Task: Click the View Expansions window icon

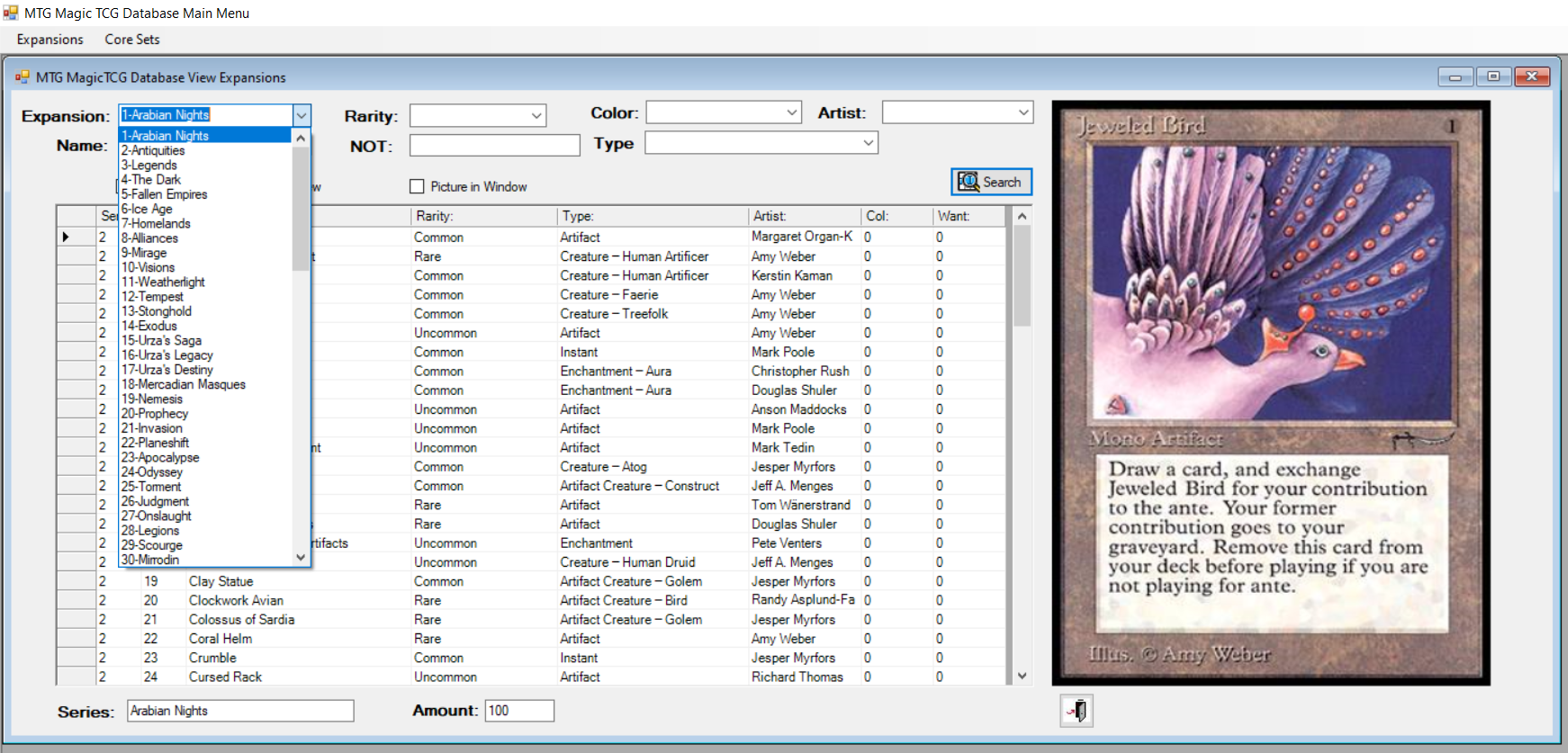Action: (x=23, y=77)
